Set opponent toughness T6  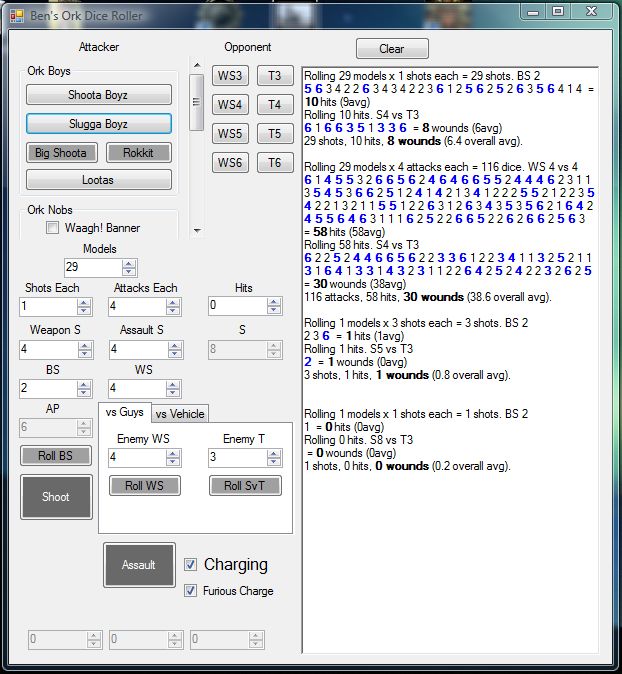(275, 162)
